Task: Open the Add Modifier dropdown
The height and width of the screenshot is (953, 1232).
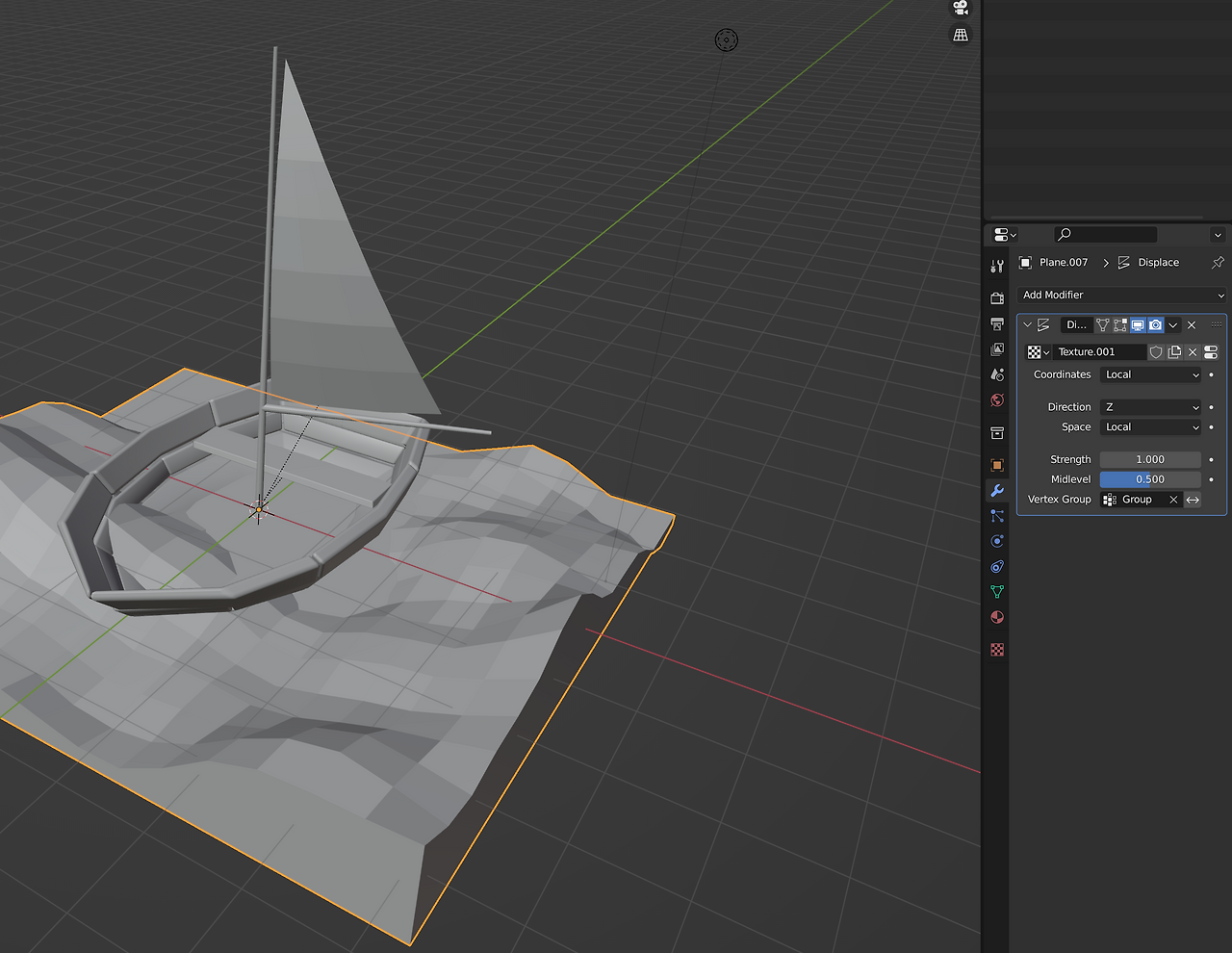Action: coord(1121,296)
